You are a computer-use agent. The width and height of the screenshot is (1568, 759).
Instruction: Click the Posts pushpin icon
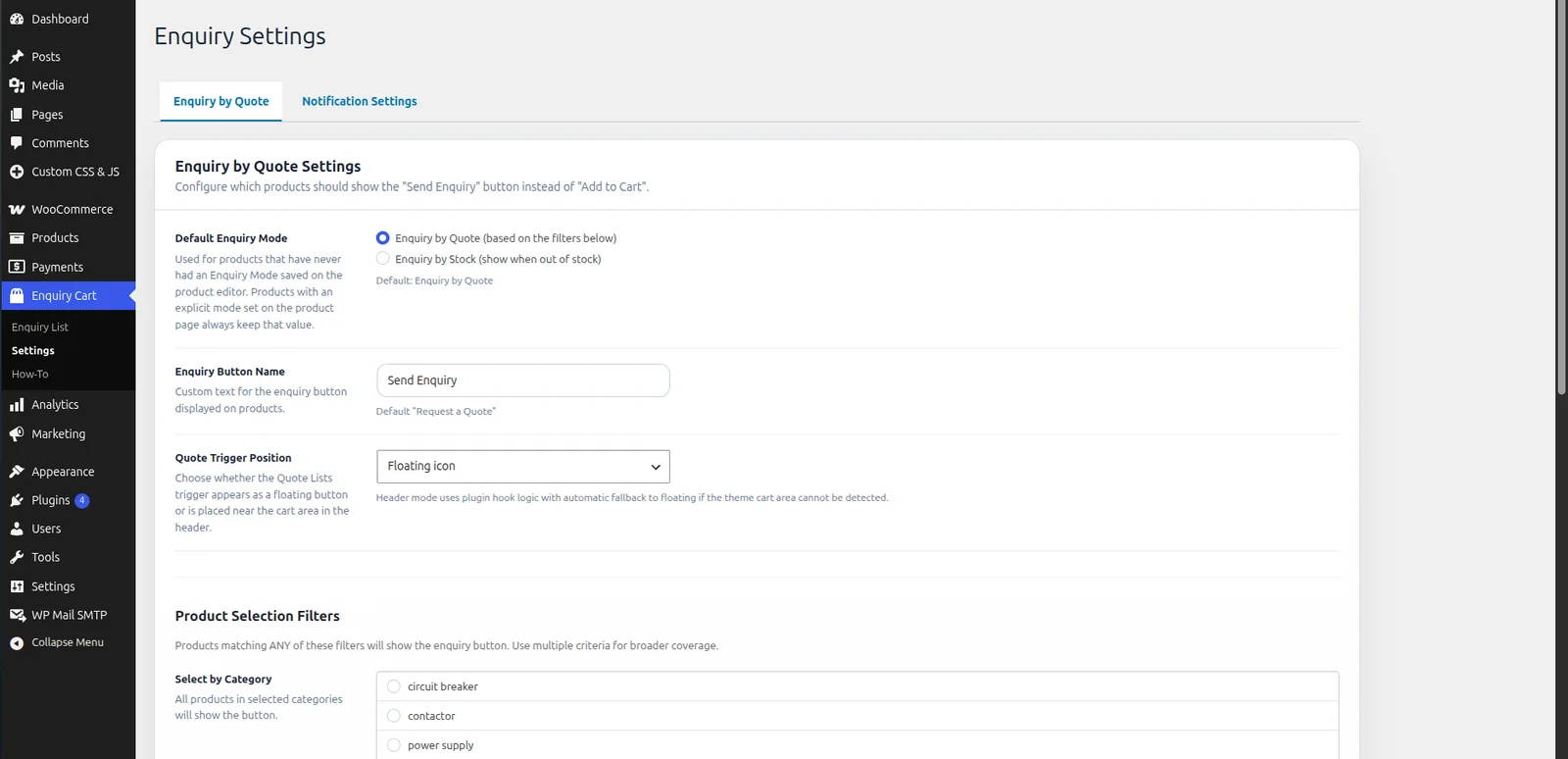pos(17,57)
